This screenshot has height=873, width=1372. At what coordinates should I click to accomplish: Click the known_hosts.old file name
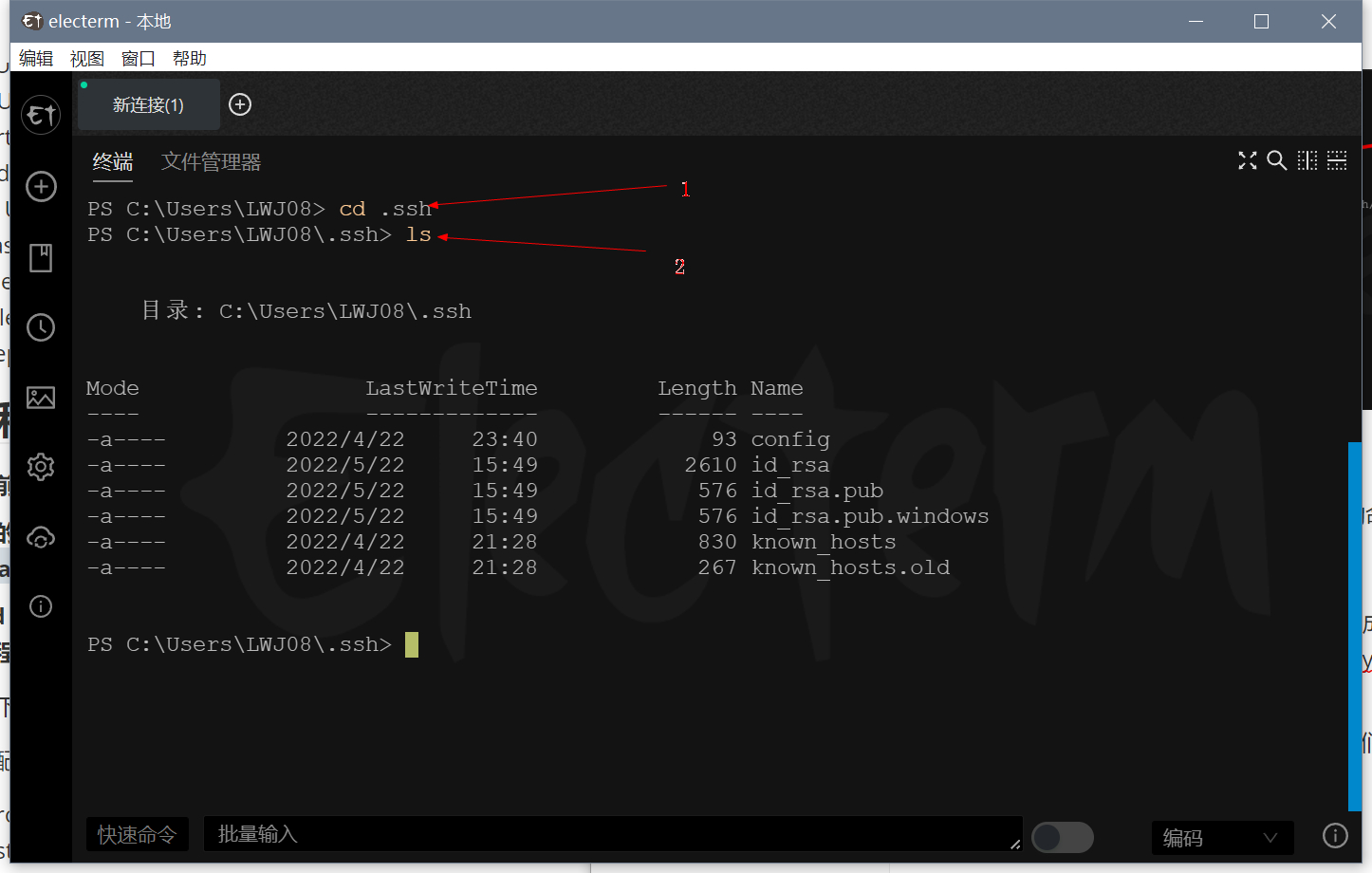coord(851,567)
